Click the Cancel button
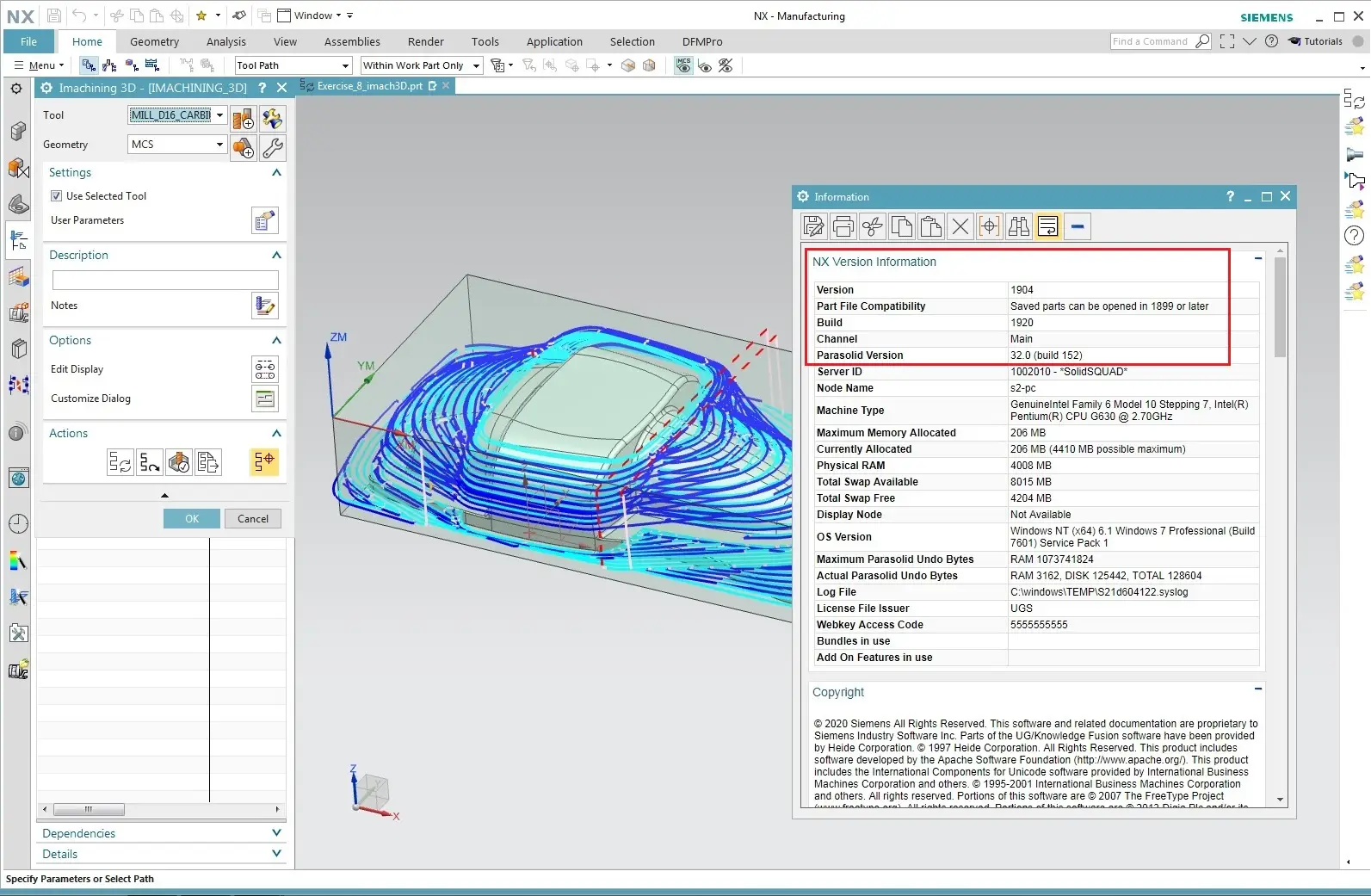 click(253, 519)
